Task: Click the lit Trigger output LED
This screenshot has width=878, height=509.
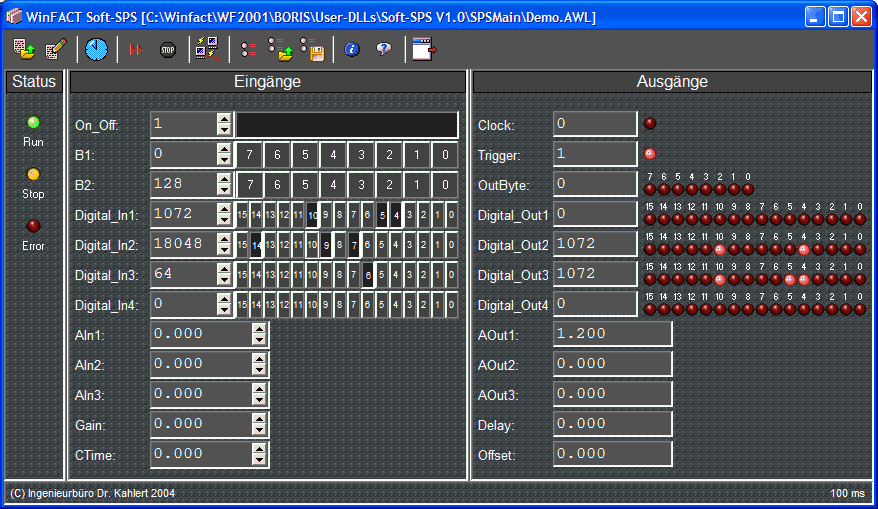Action: [x=650, y=153]
